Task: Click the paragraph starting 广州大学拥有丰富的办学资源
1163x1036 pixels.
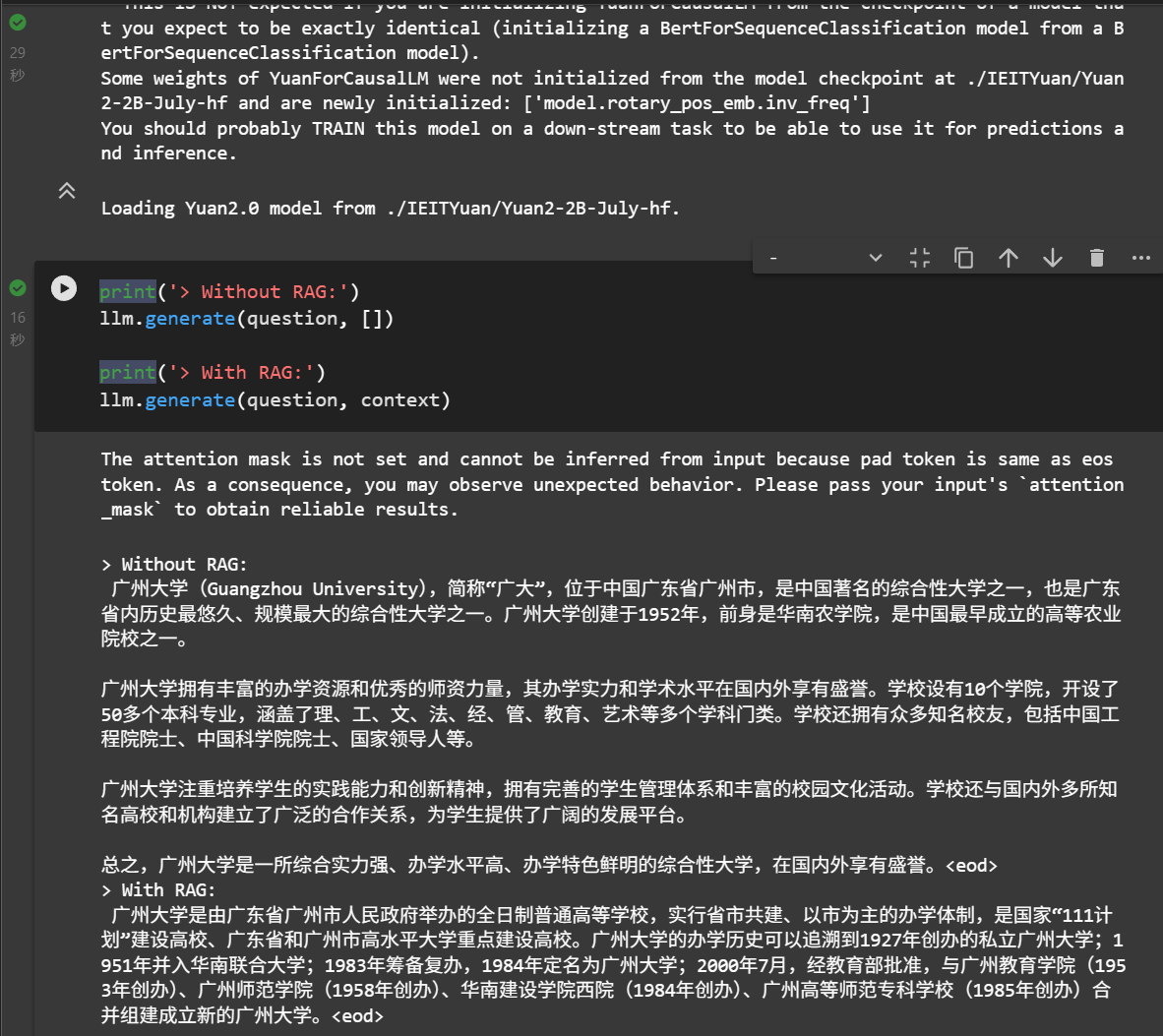Action: coord(611,714)
